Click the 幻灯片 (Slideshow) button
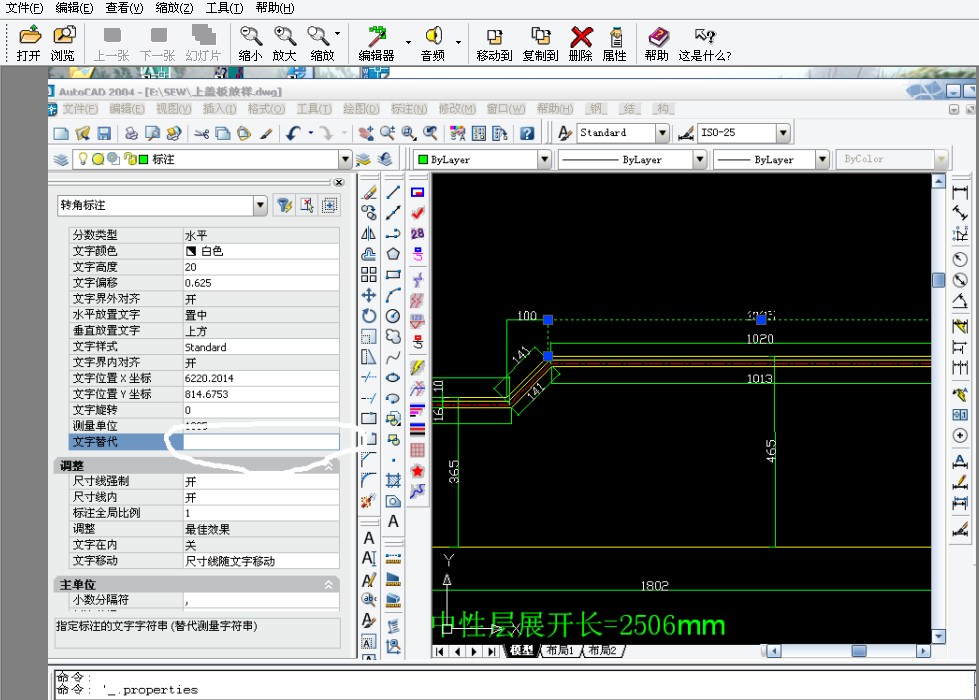 pos(204,42)
